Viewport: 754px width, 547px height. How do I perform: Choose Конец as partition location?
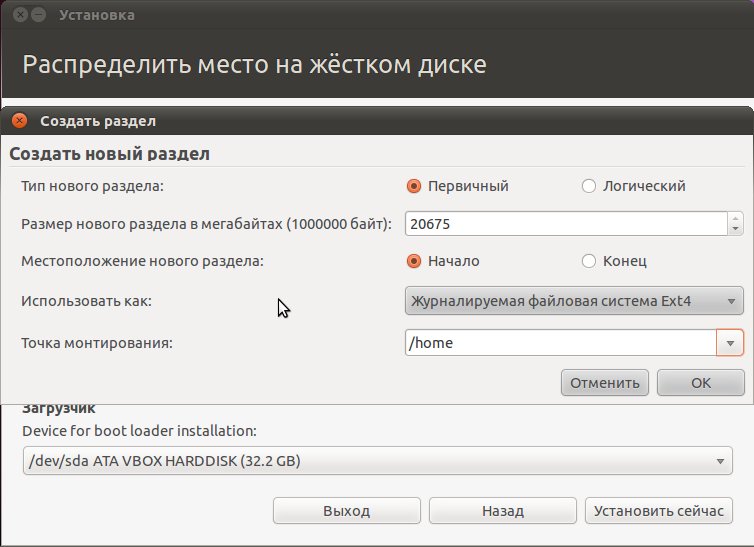(589, 261)
